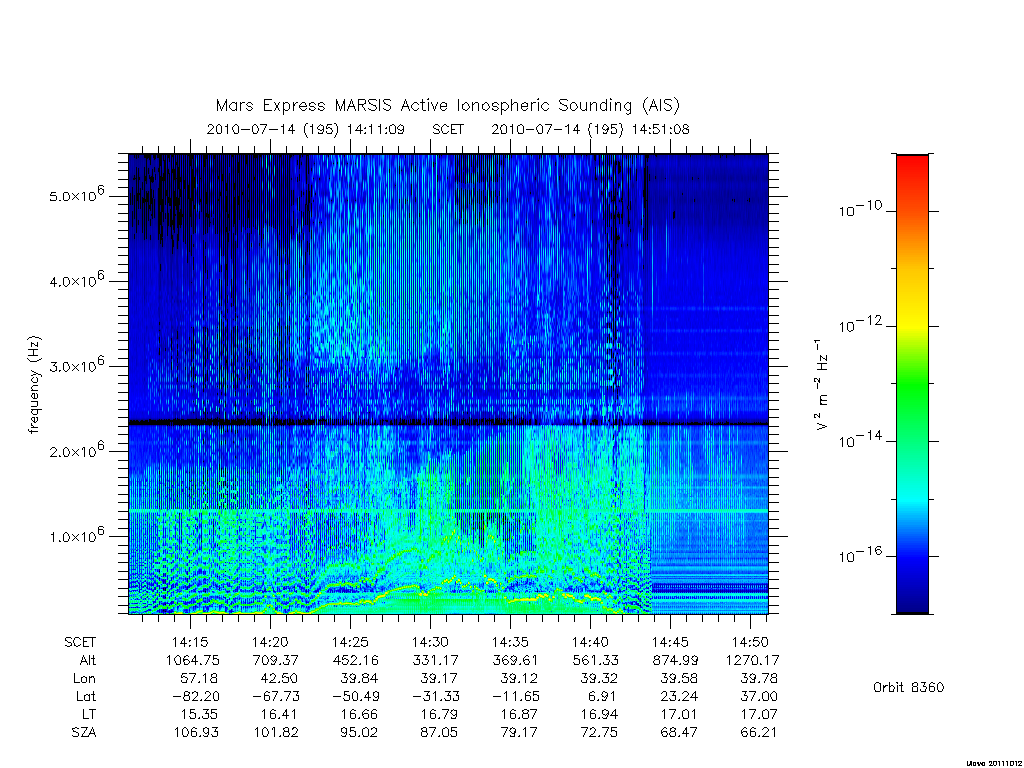Click SZA value 95.02
The height and width of the screenshot is (768, 1024).
tap(359, 732)
